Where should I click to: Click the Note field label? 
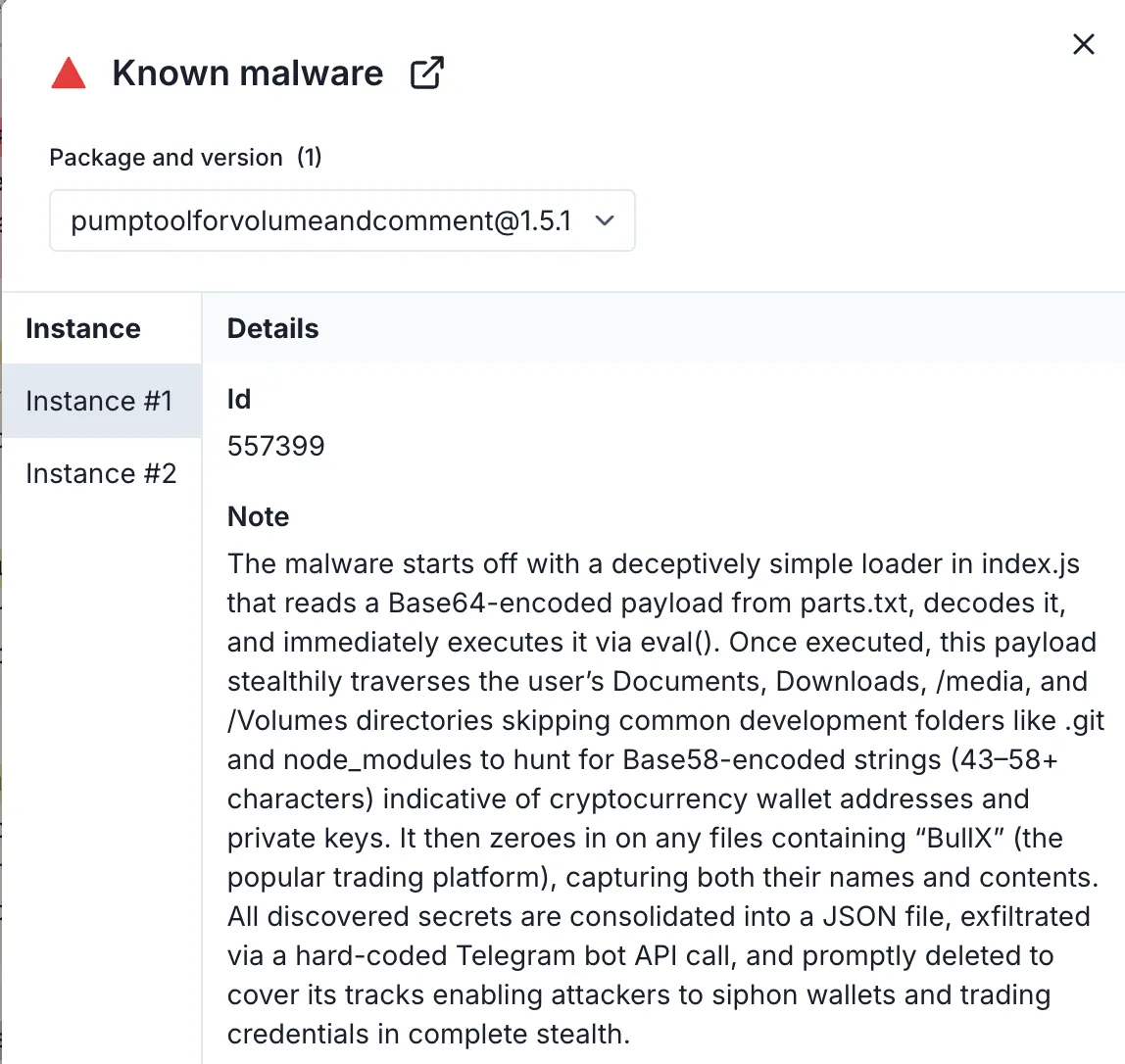click(x=258, y=516)
